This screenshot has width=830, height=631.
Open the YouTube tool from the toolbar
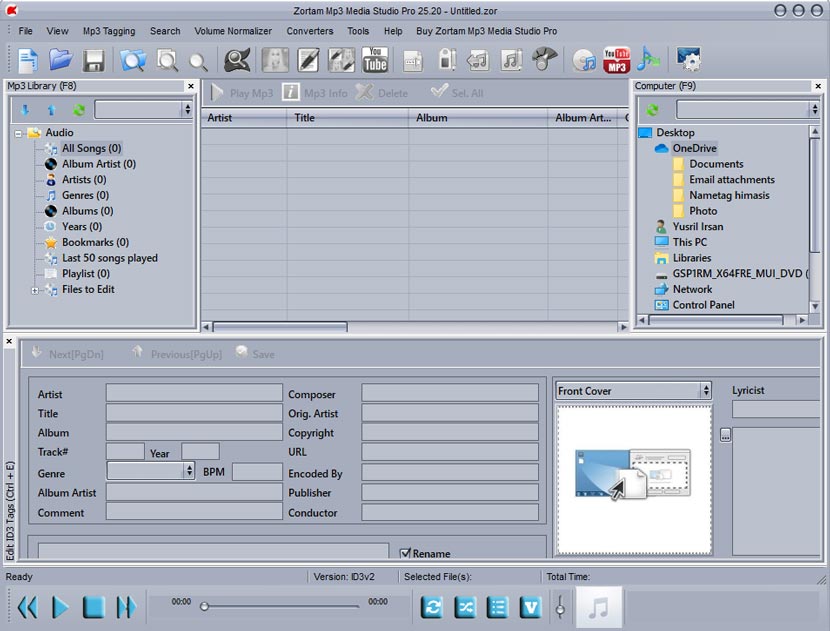click(375, 60)
